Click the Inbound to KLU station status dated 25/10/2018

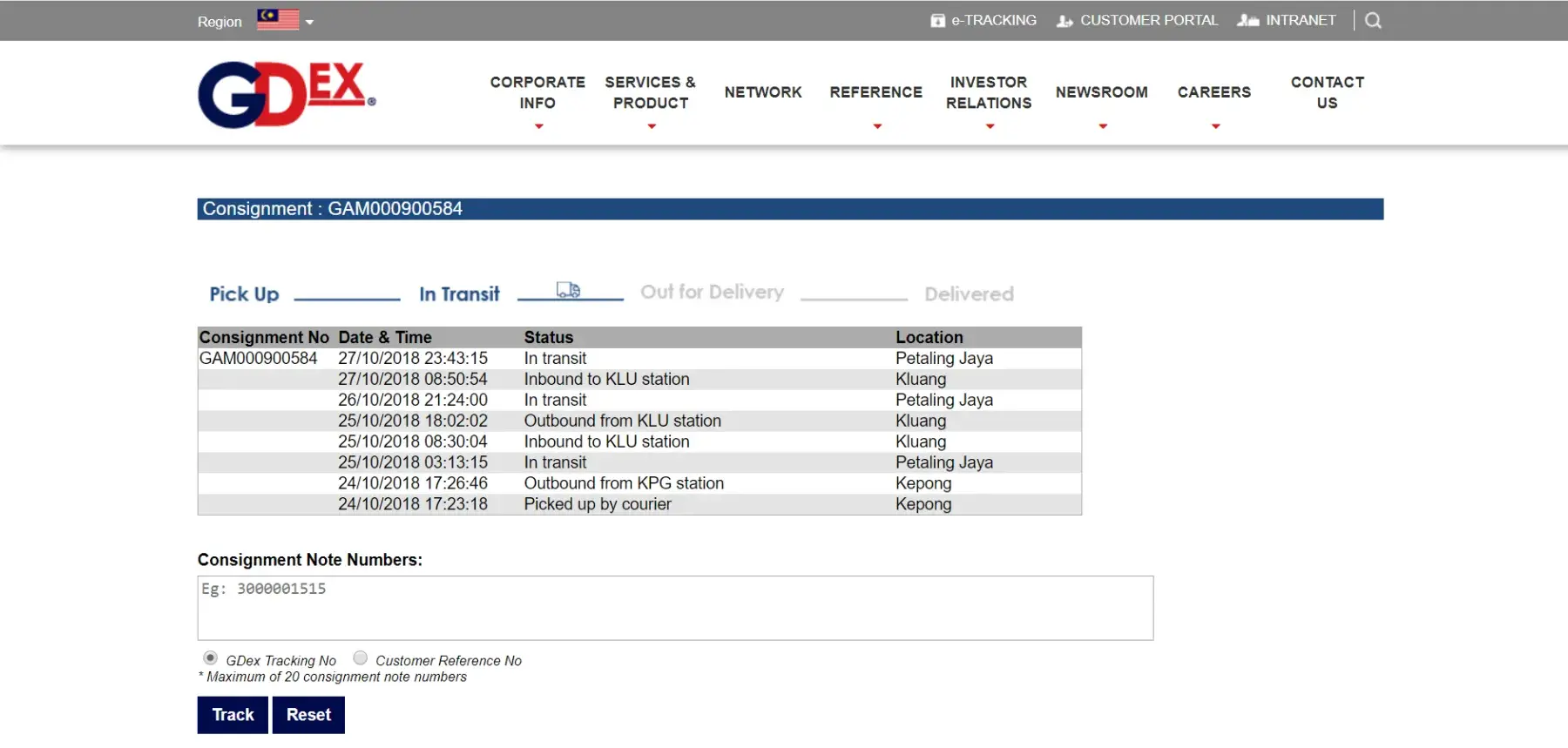pyautogui.click(x=606, y=441)
